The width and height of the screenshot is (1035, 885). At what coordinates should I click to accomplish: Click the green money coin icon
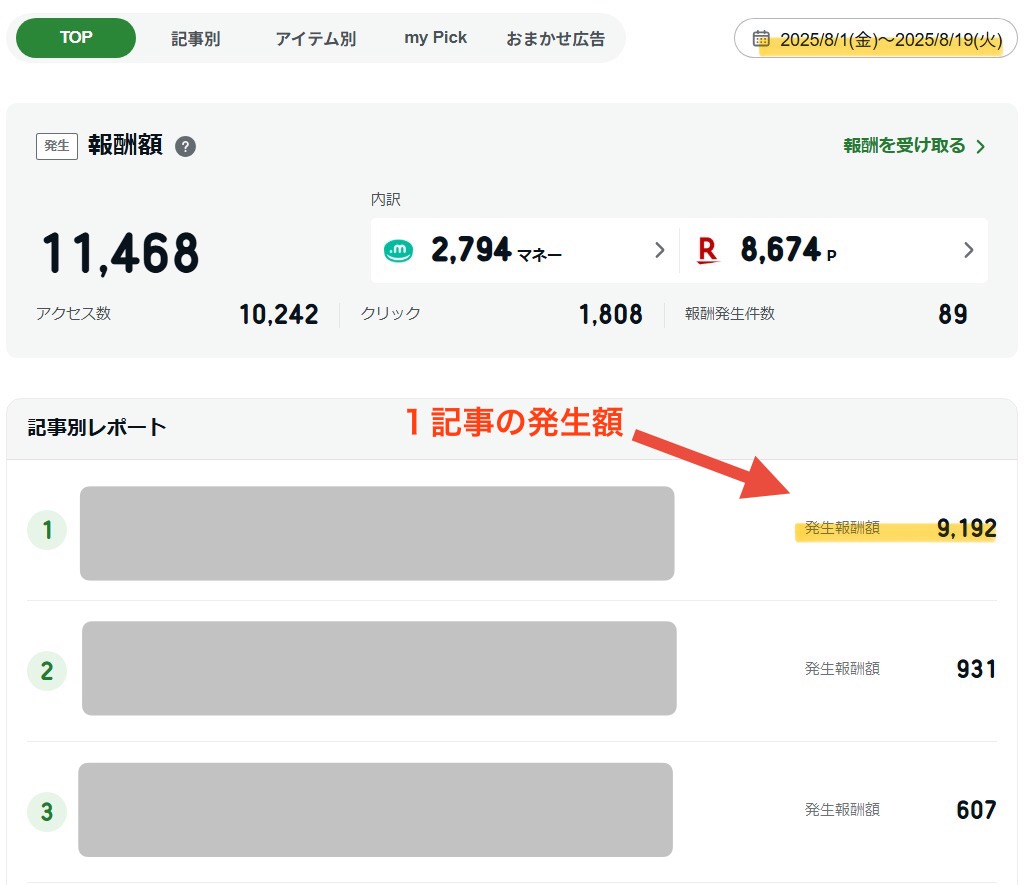click(398, 250)
